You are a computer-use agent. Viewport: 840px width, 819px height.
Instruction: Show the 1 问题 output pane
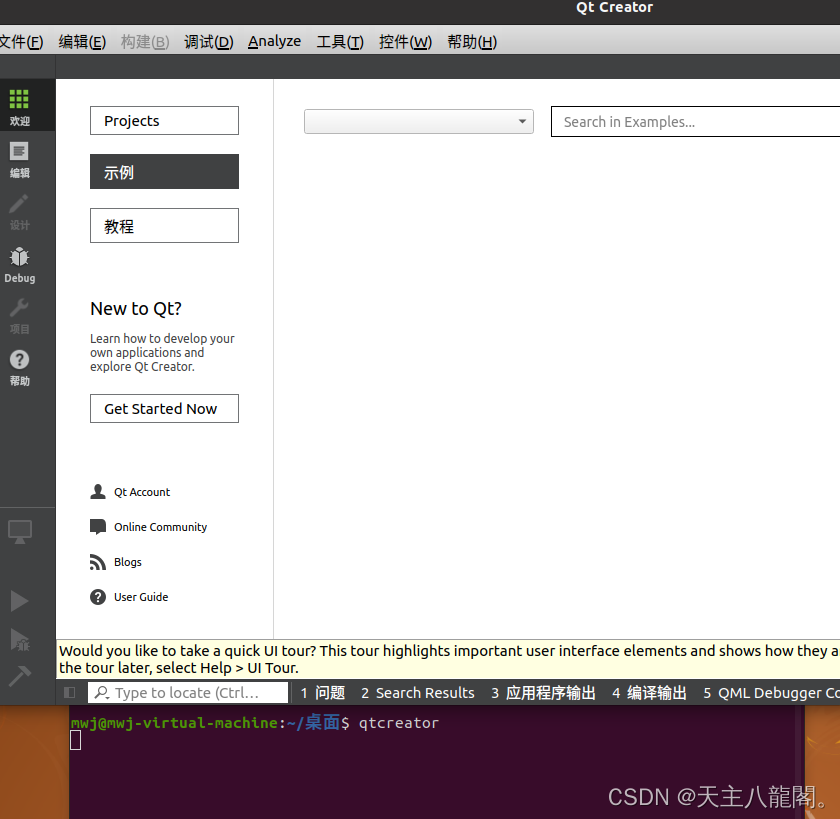pos(322,693)
